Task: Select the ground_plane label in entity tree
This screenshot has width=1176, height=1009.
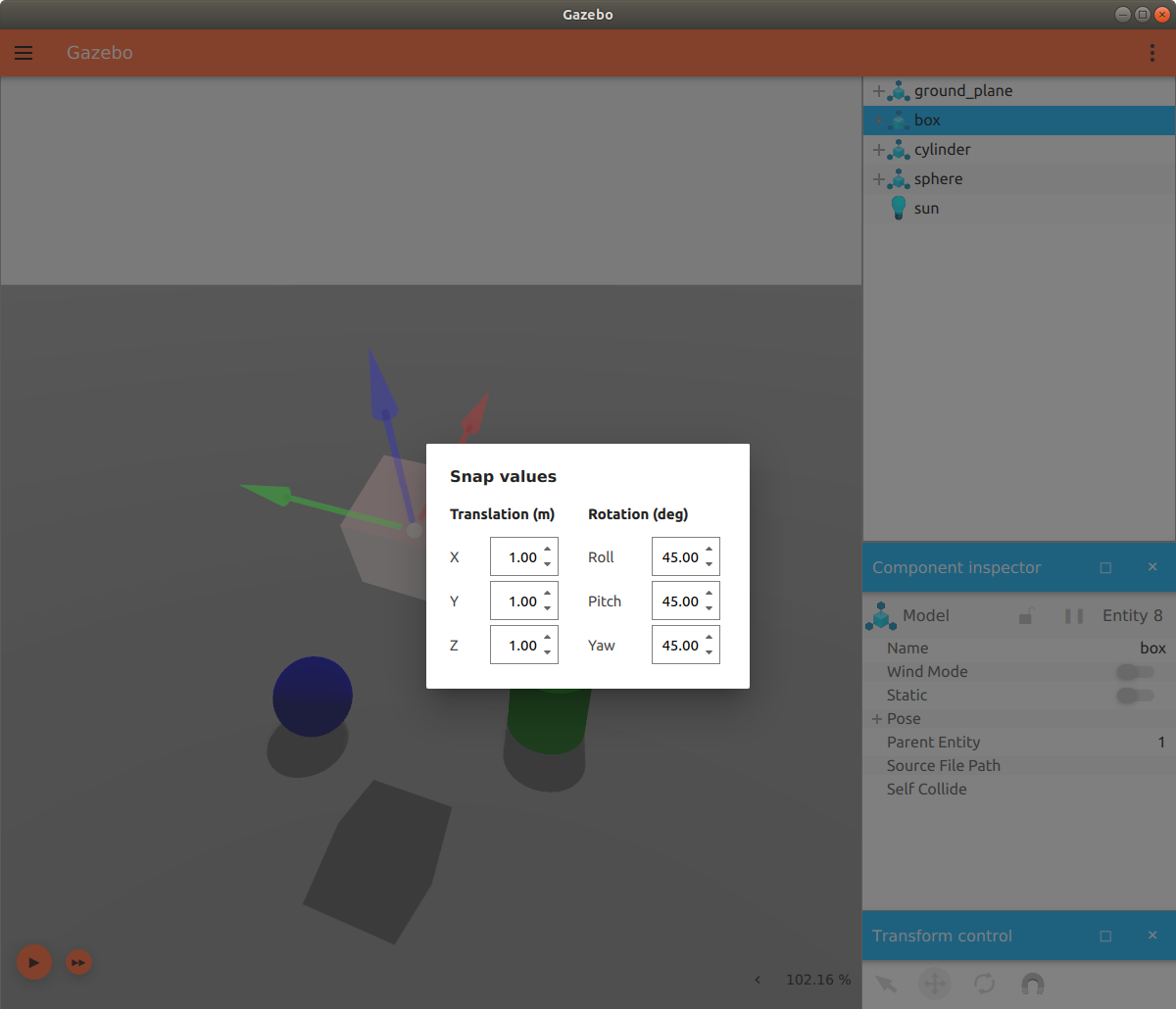Action: [963, 91]
